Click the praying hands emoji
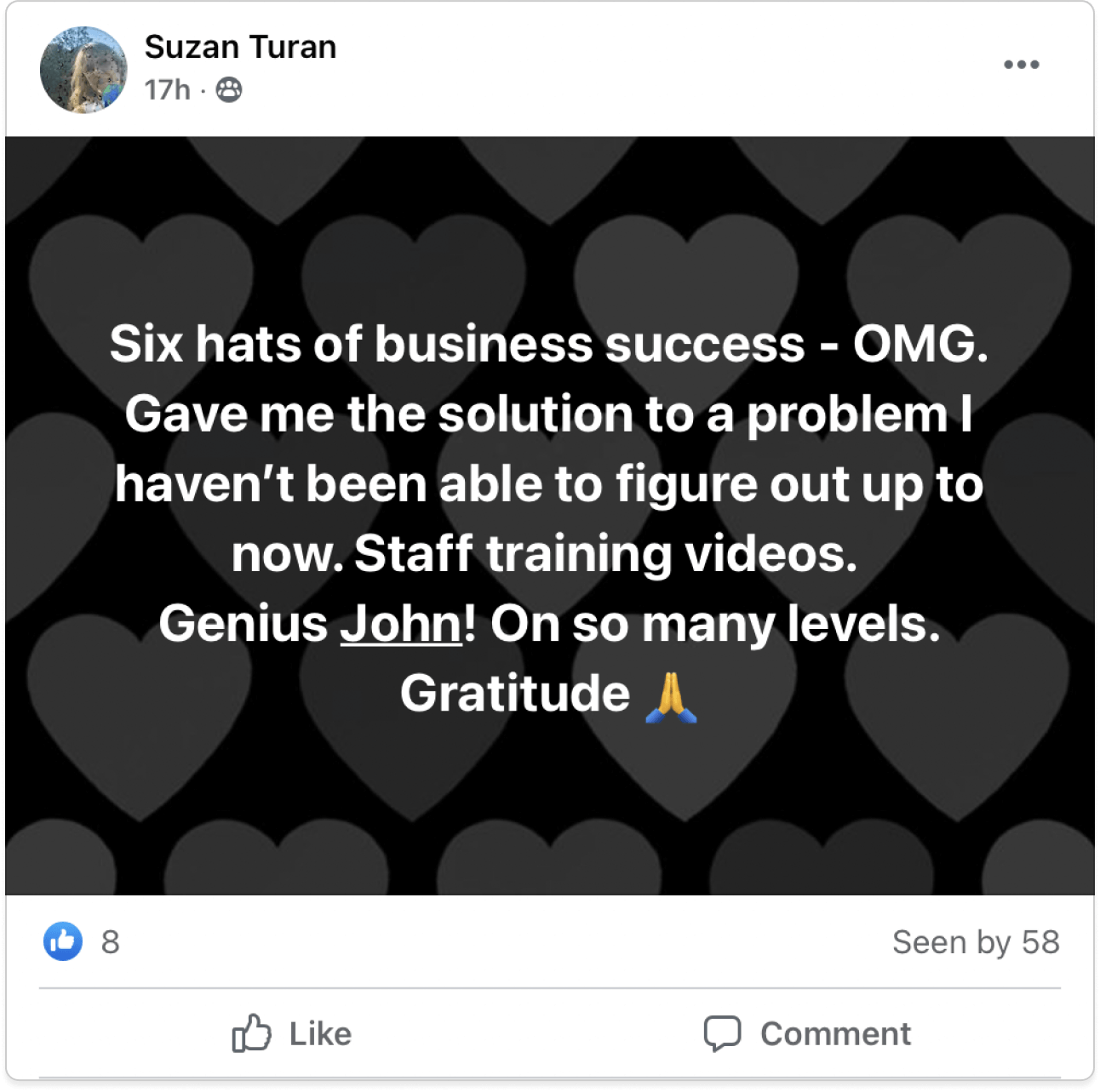Screen dimensions: 1100x1092 (x=671, y=697)
